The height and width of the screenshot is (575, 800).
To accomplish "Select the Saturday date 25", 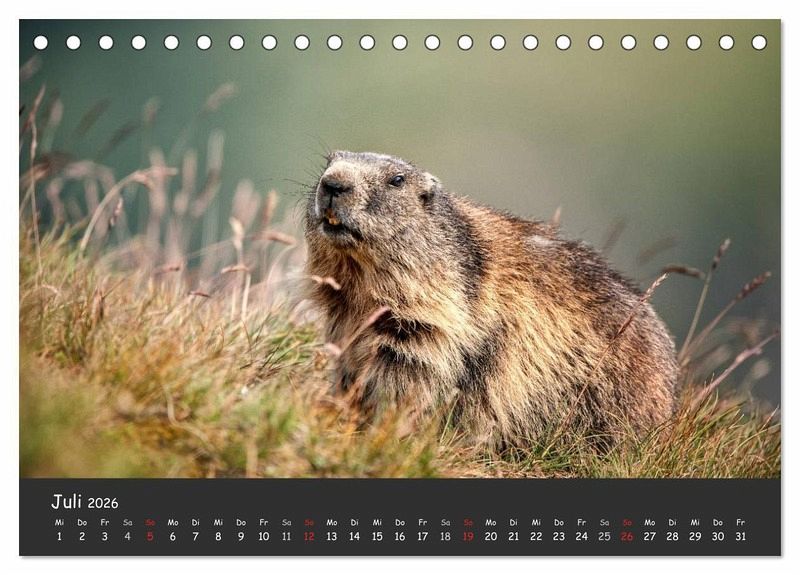I will (x=604, y=536).
